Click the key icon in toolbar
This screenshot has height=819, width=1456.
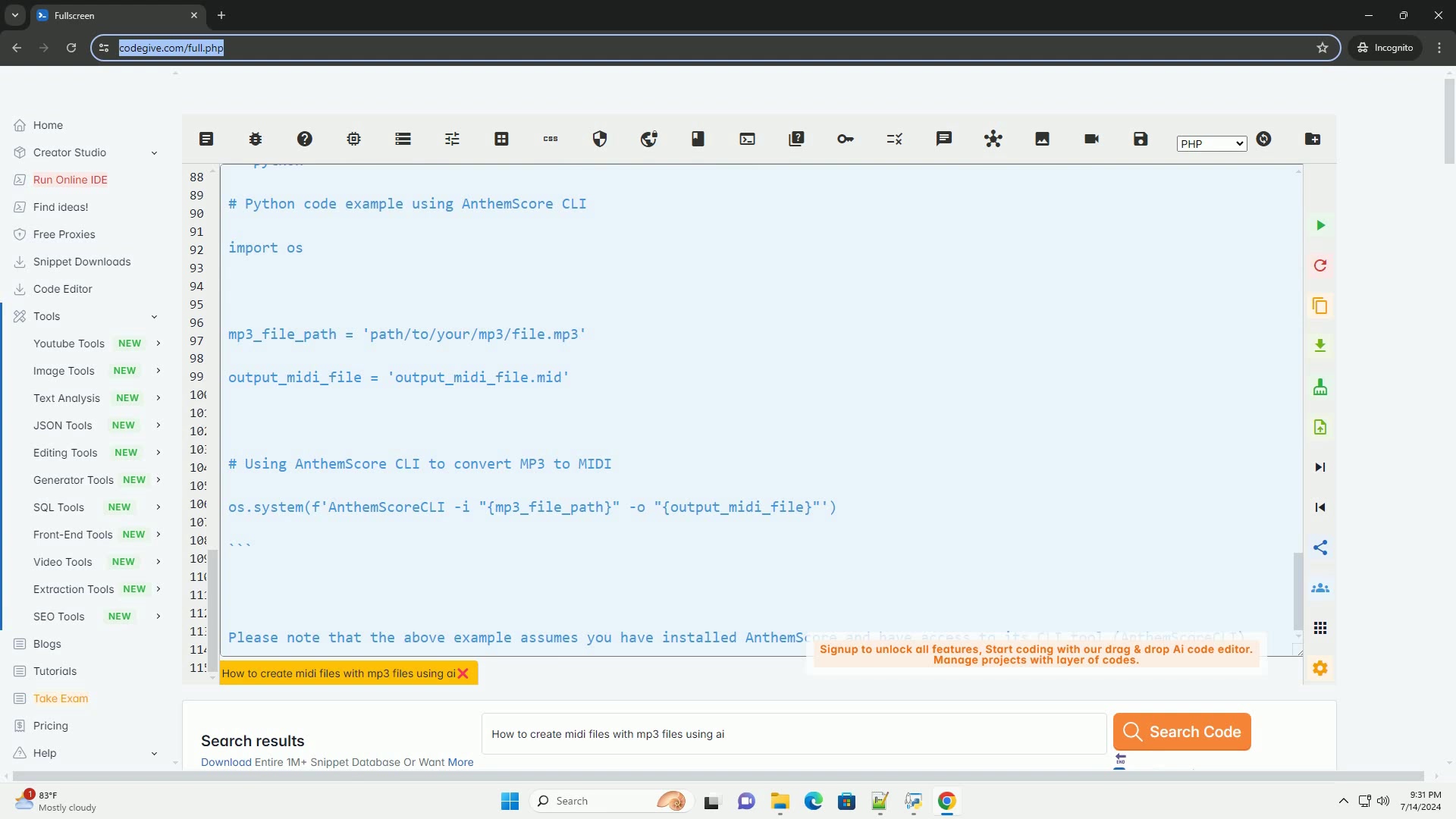[x=846, y=139]
